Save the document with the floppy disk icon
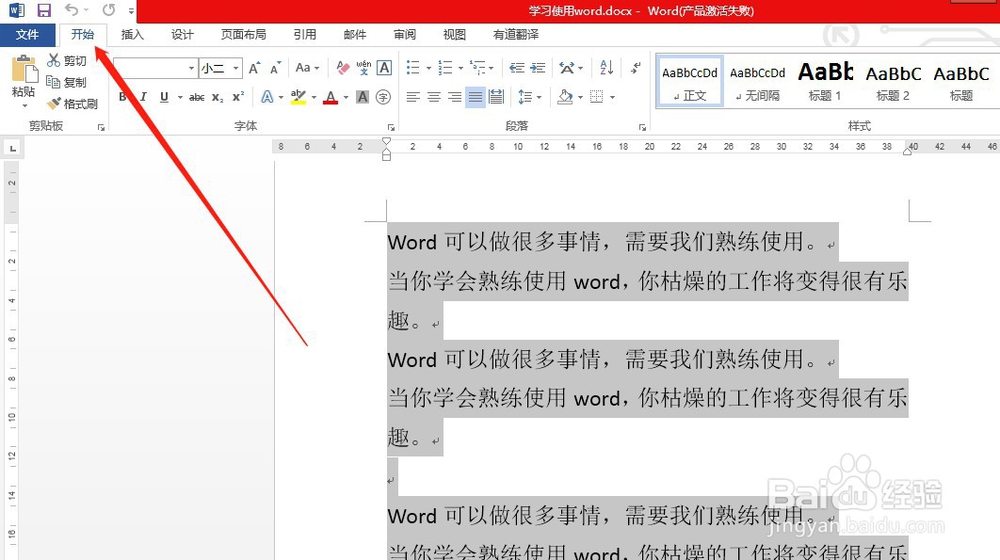Viewport: 1000px width, 560px height. [44, 10]
